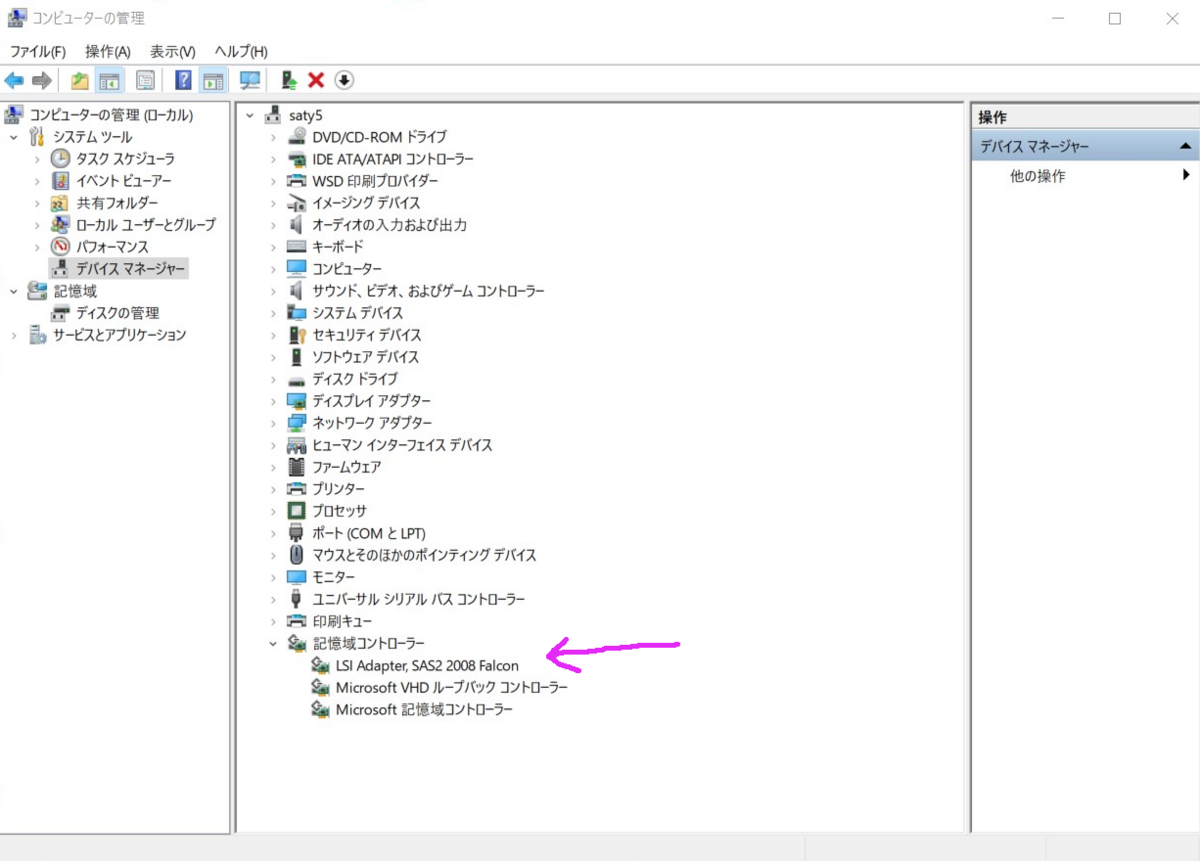Click the blue Back arrow toolbar button
This screenshot has width=1200, height=861.
pos(14,80)
